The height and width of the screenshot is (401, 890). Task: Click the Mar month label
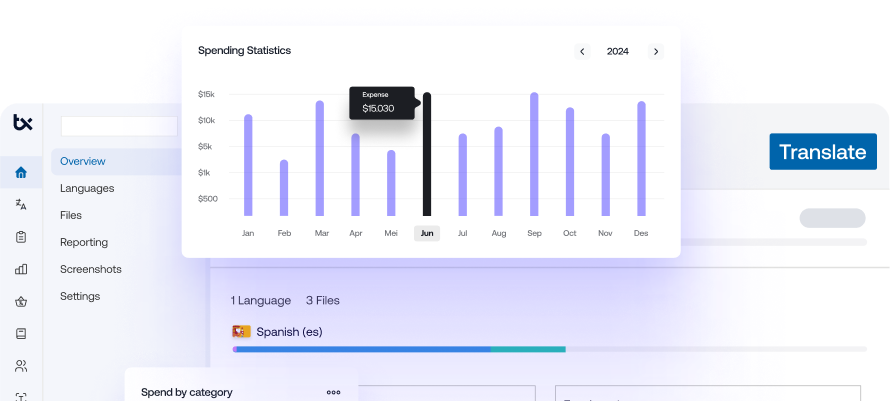[322, 233]
